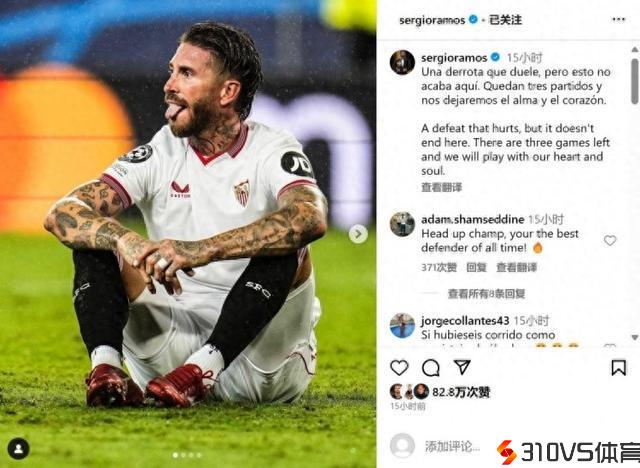Viewport: 640px width, 468px height.
Task: Select the first carousel dot indicator
Action: (176, 455)
